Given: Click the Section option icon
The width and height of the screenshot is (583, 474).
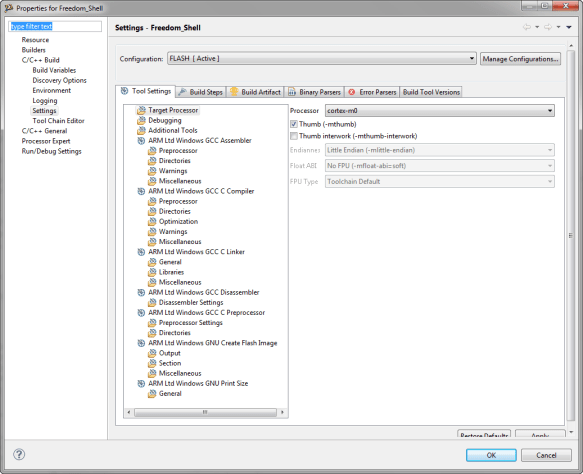Looking at the screenshot, I should coord(152,363).
